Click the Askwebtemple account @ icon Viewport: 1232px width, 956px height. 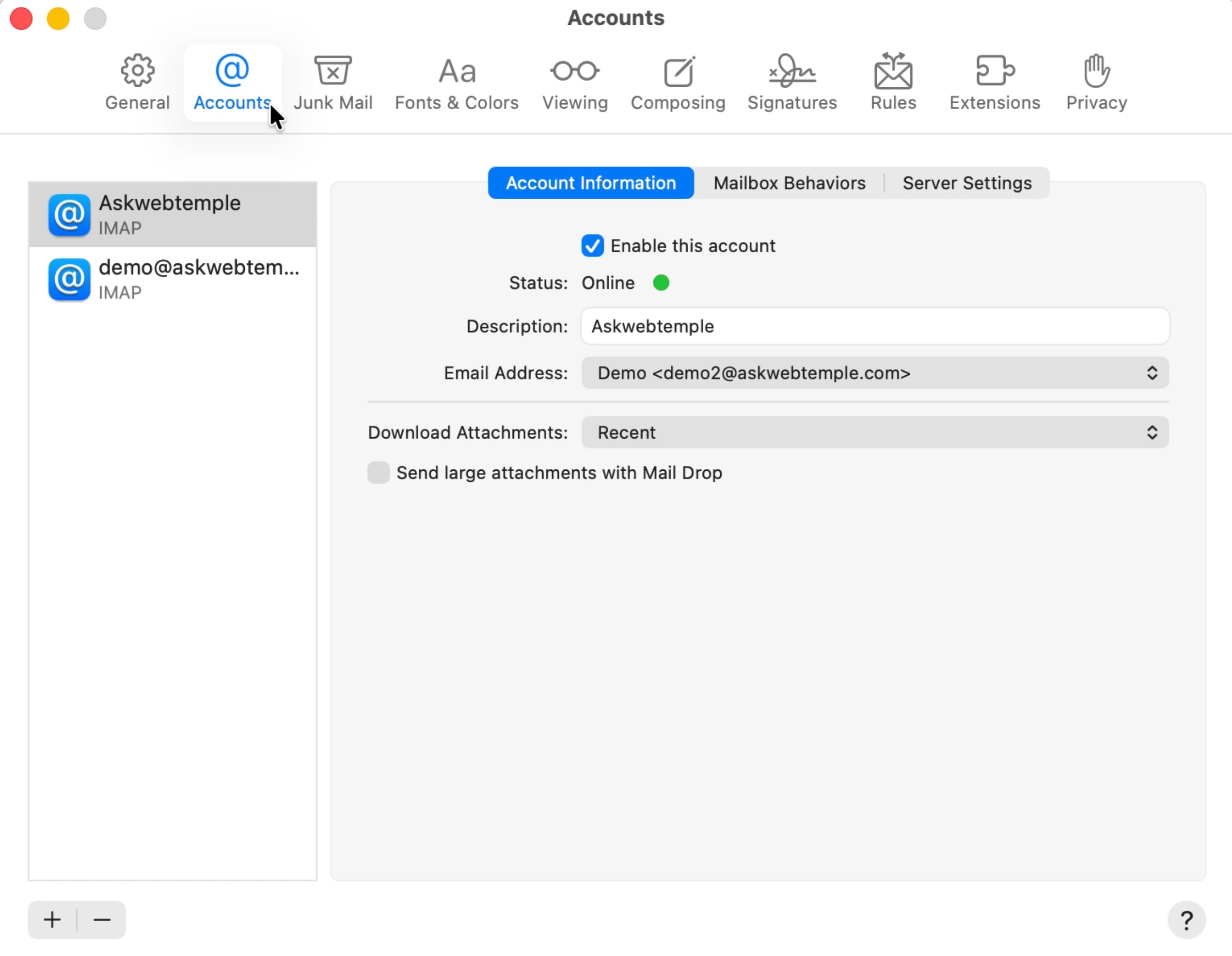(69, 215)
